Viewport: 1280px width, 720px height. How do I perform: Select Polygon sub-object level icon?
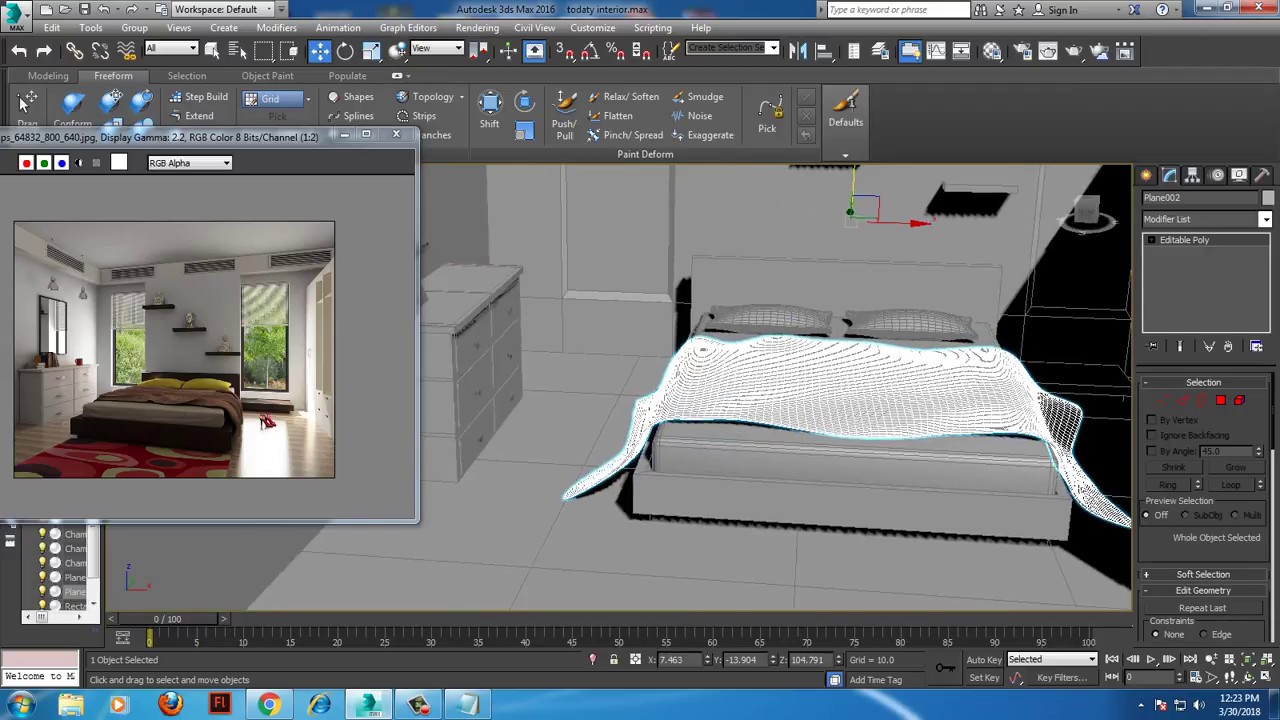[x=1220, y=401]
